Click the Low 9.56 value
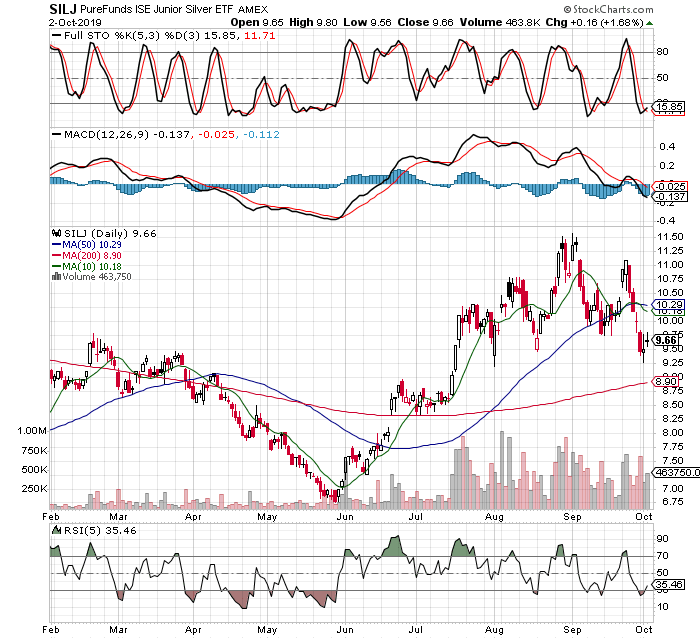700x639 pixels. [367, 22]
